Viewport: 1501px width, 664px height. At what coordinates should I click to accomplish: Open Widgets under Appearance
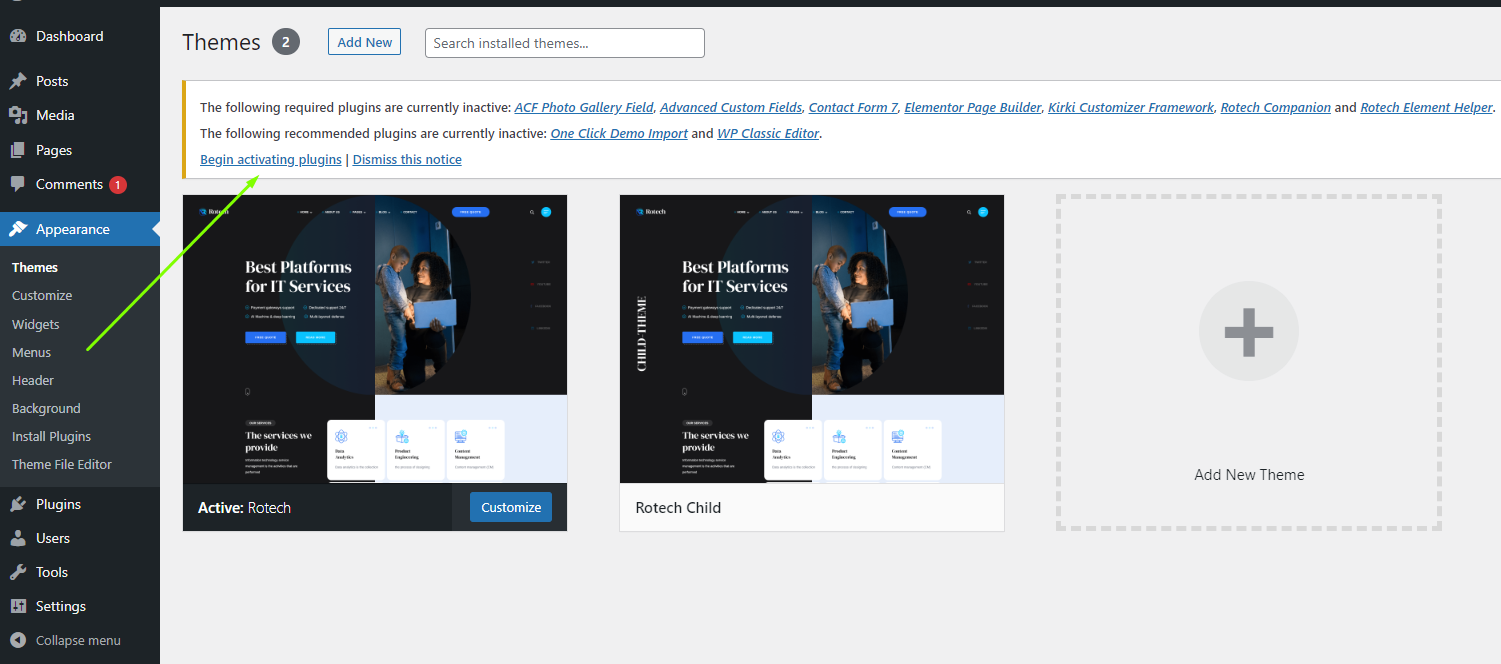tap(36, 324)
